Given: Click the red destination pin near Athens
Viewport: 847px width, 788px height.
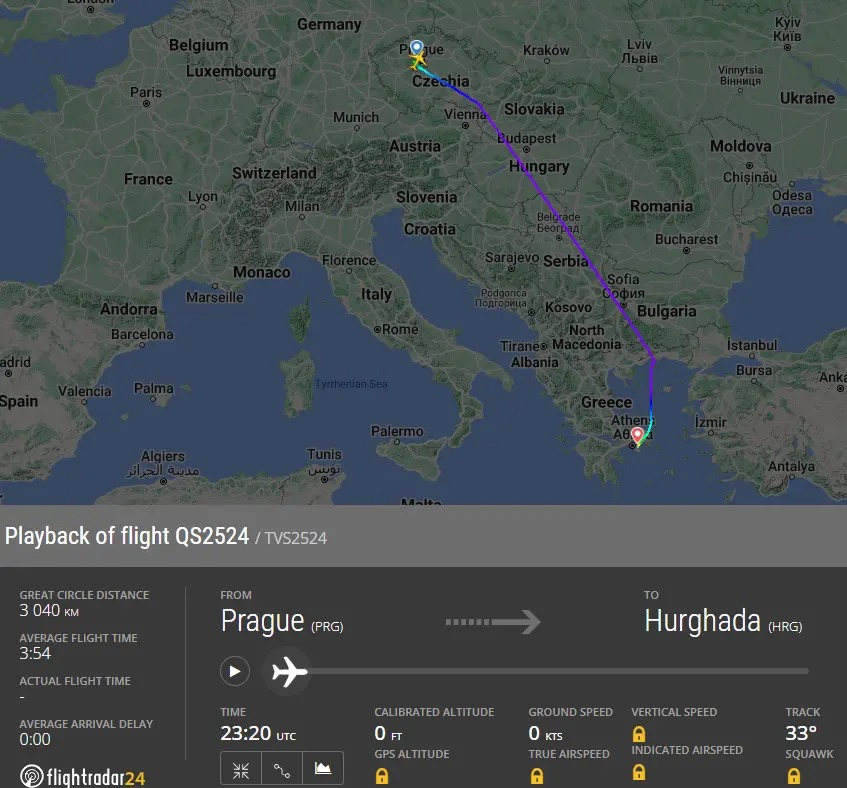Looking at the screenshot, I should click(638, 436).
